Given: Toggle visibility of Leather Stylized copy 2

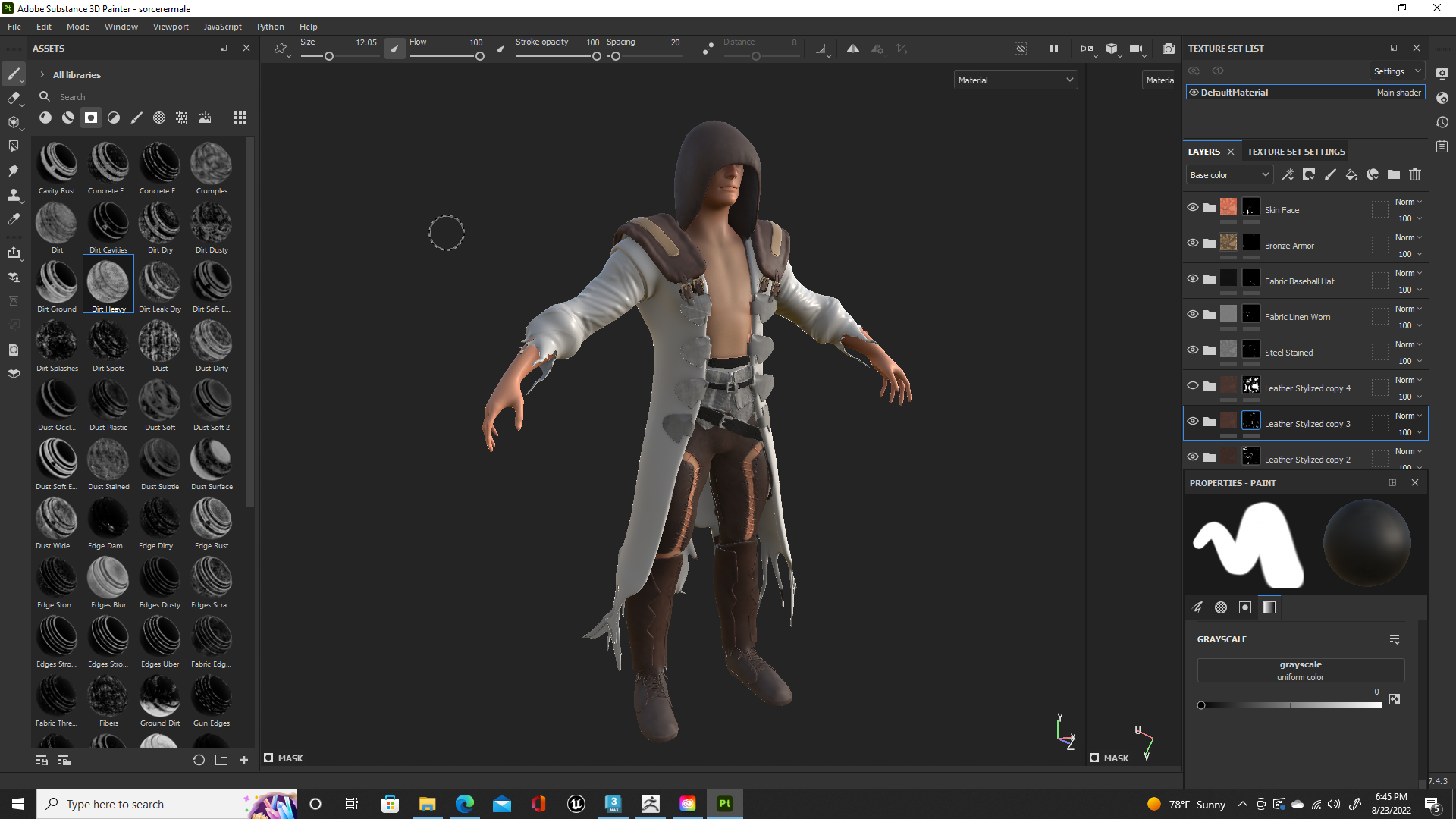Looking at the screenshot, I should tap(1193, 457).
